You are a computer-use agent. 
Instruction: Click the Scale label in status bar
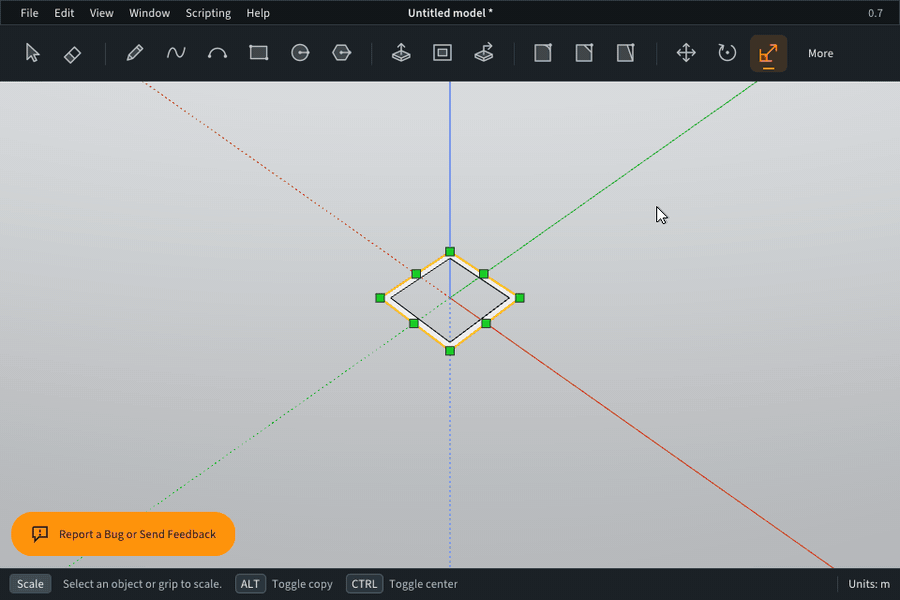[30, 584]
